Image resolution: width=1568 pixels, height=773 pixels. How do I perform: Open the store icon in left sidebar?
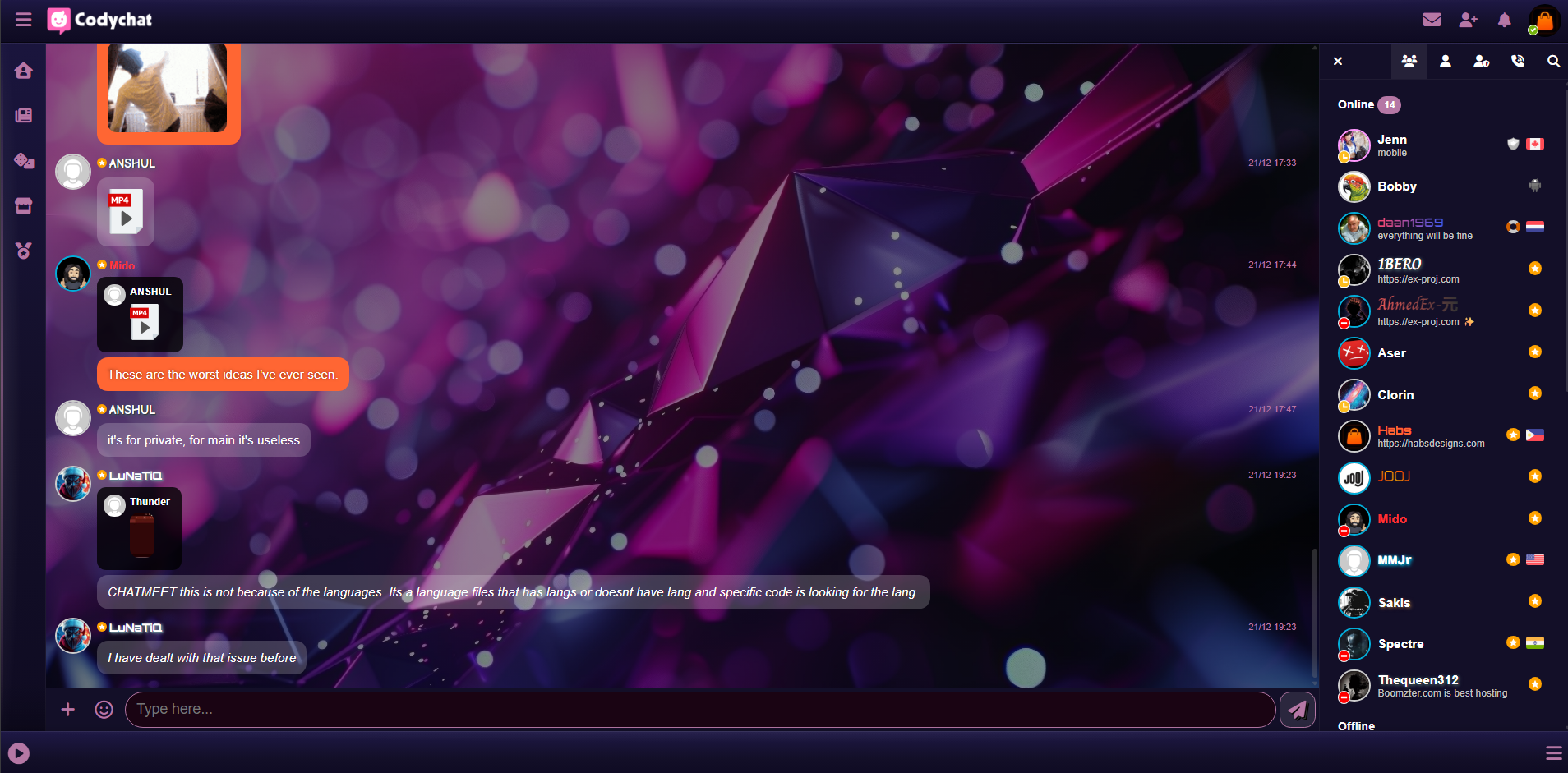23,205
